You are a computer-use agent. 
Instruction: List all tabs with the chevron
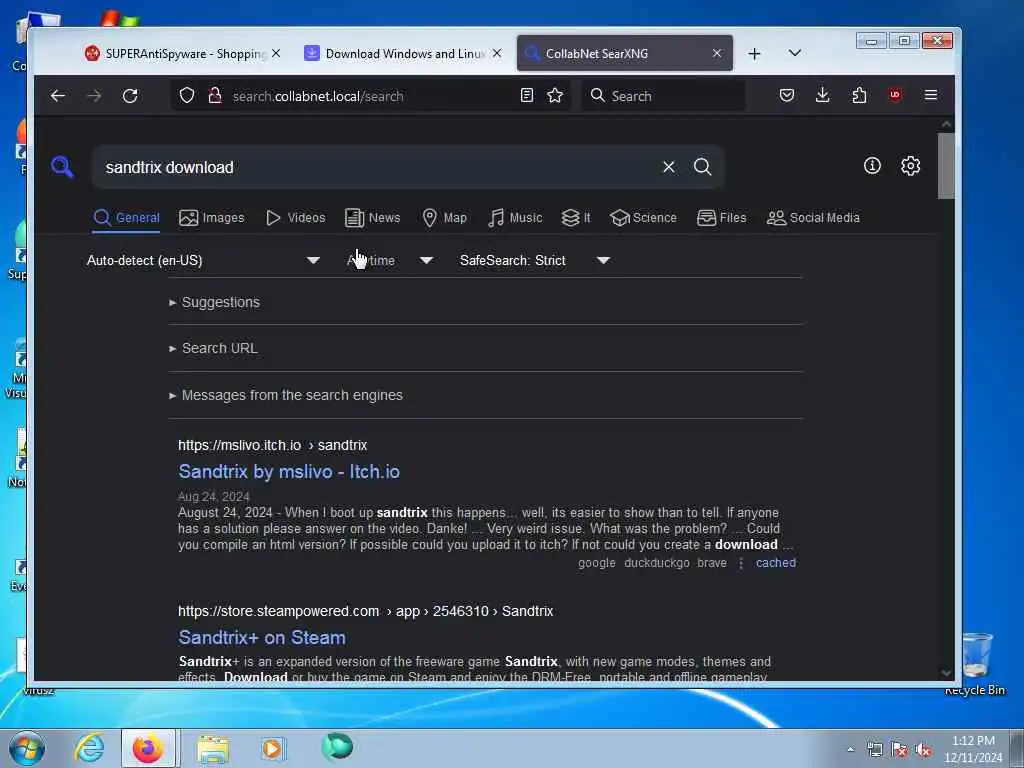click(795, 53)
